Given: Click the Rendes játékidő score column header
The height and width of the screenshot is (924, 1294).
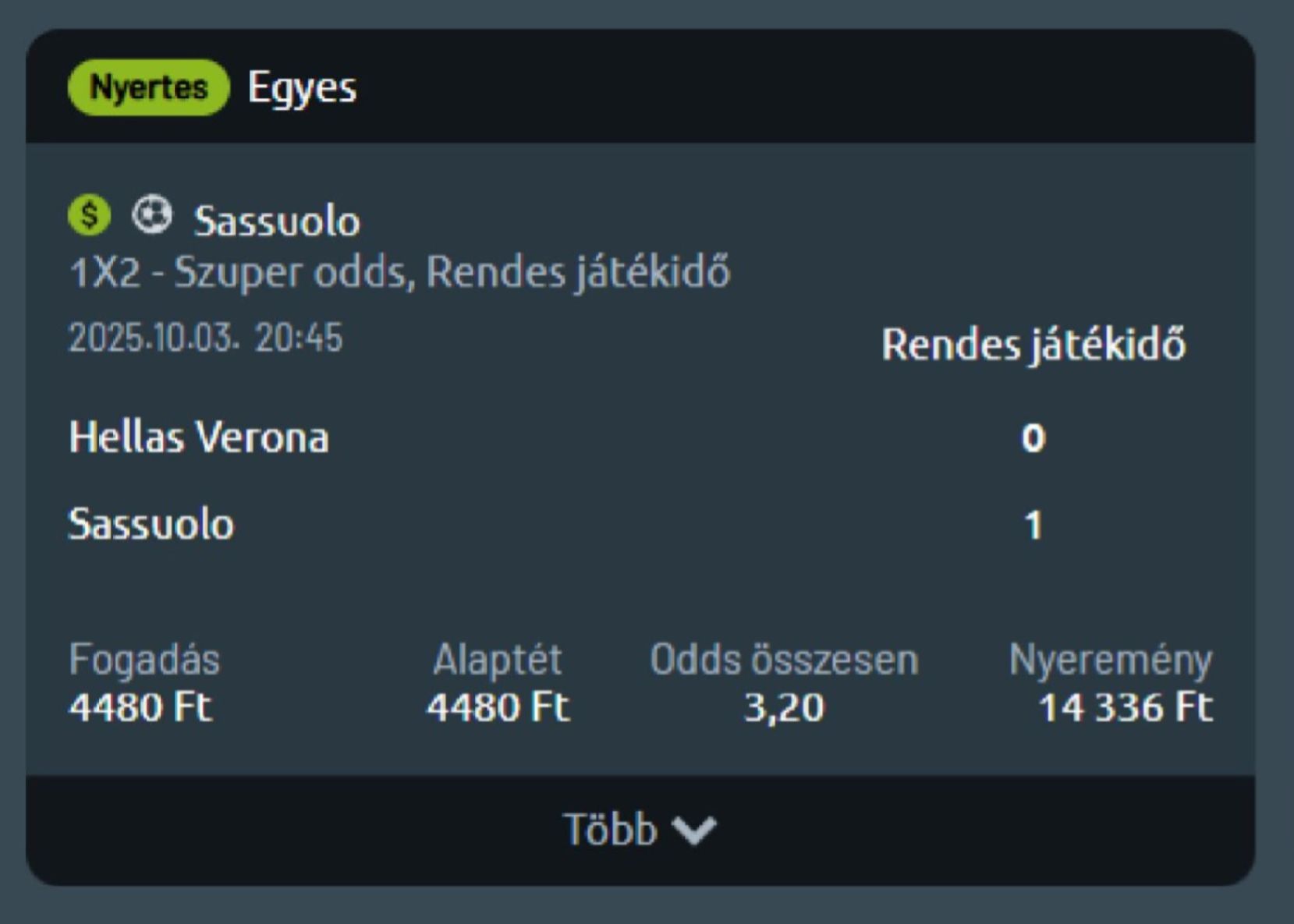Looking at the screenshot, I should point(1033,345).
